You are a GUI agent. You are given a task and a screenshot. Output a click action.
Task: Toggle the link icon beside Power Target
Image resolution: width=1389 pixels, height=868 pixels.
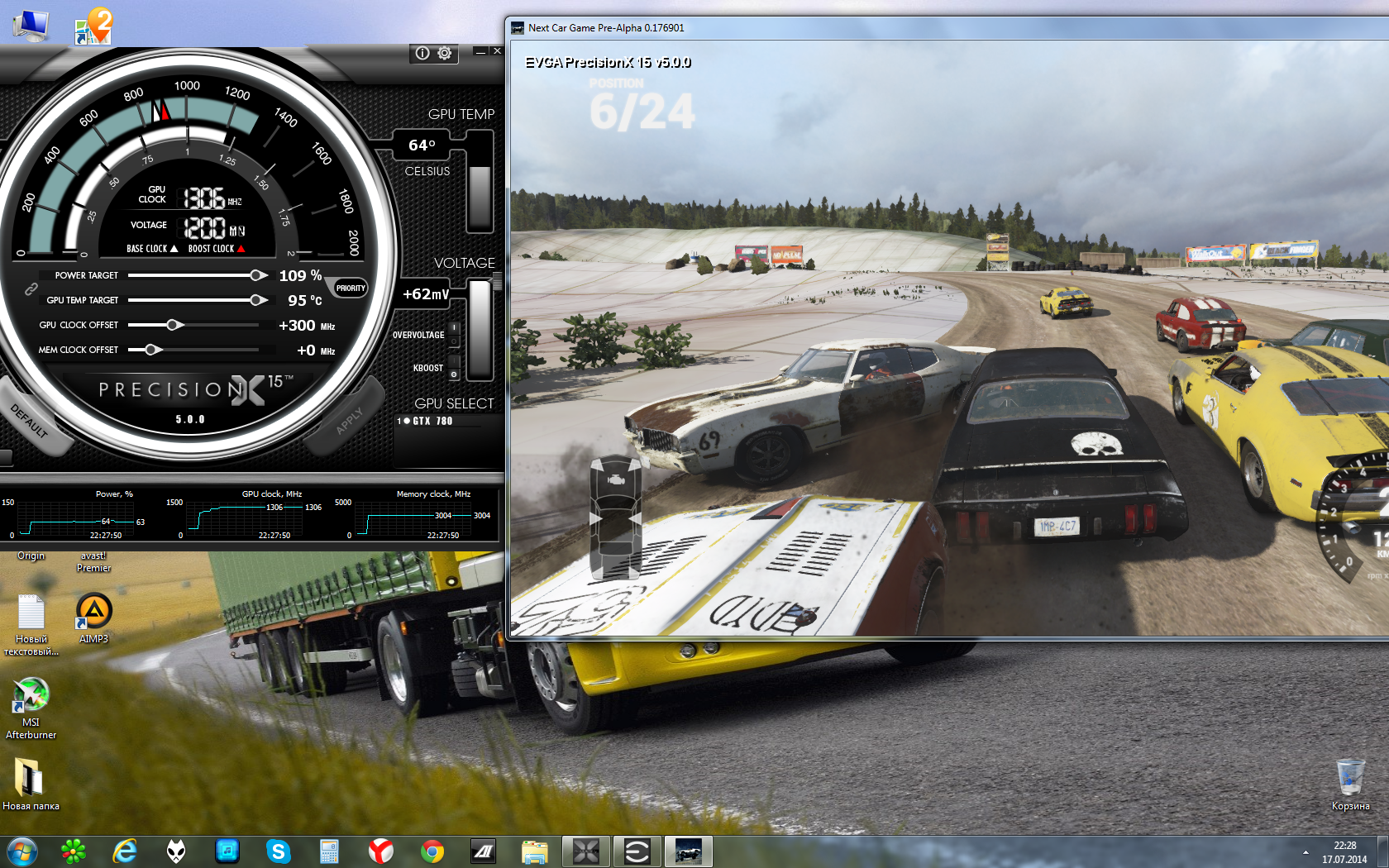tap(31, 289)
